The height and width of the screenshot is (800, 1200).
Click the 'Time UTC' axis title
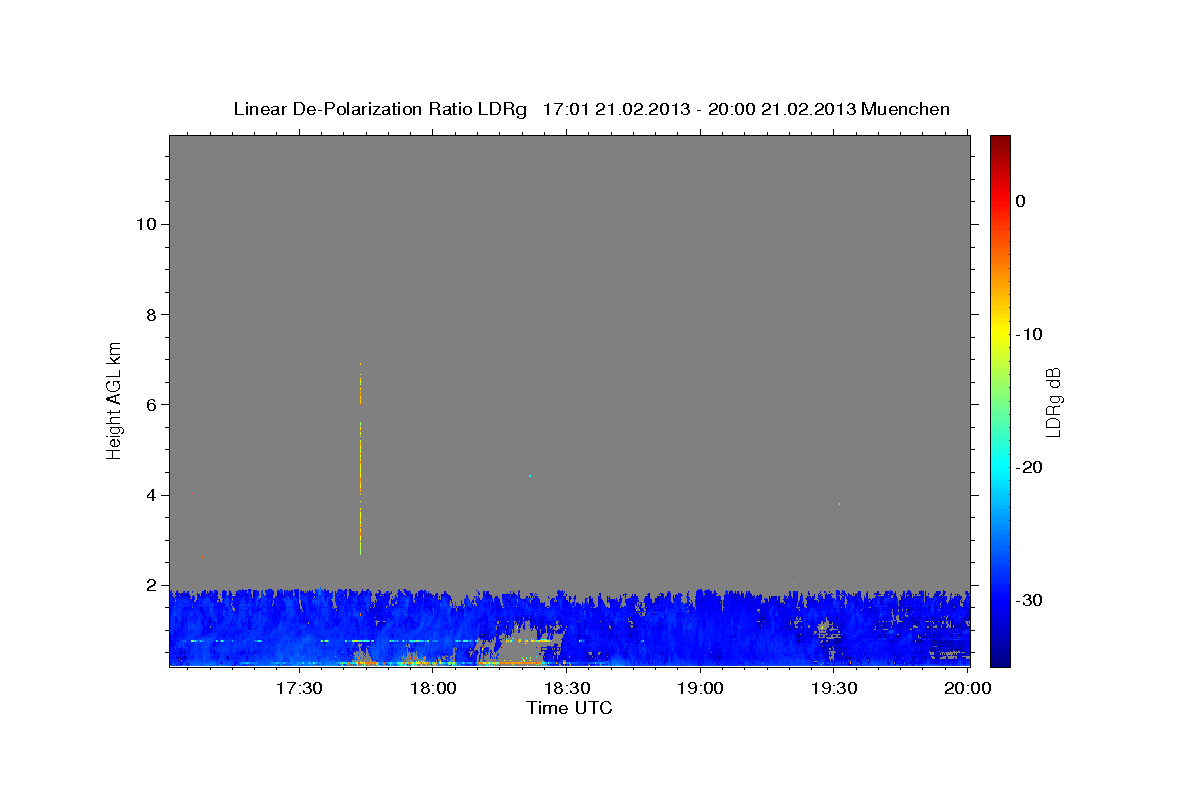(569, 708)
